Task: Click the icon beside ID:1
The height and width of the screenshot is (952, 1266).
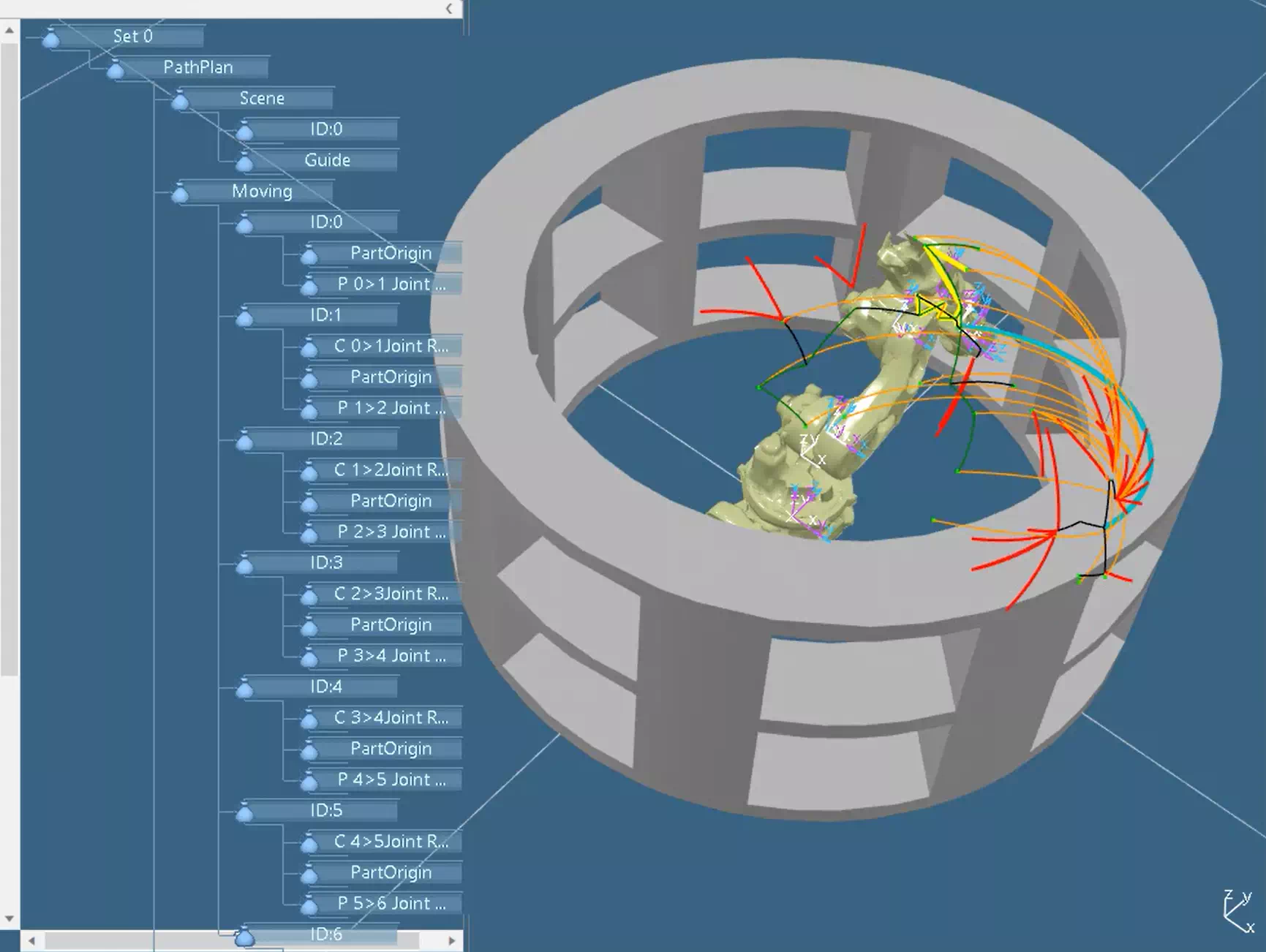Action: tap(244, 317)
